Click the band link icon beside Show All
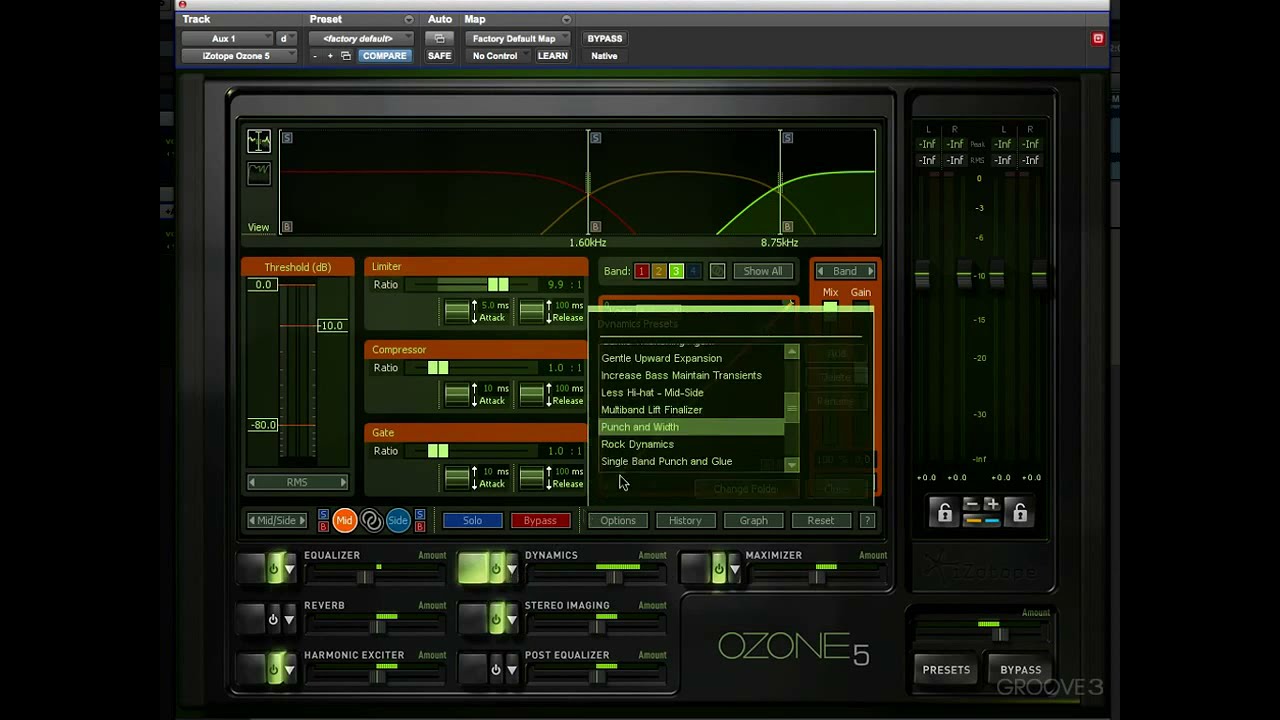This screenshot has width=1280, height=720. [x=717, y=271]
